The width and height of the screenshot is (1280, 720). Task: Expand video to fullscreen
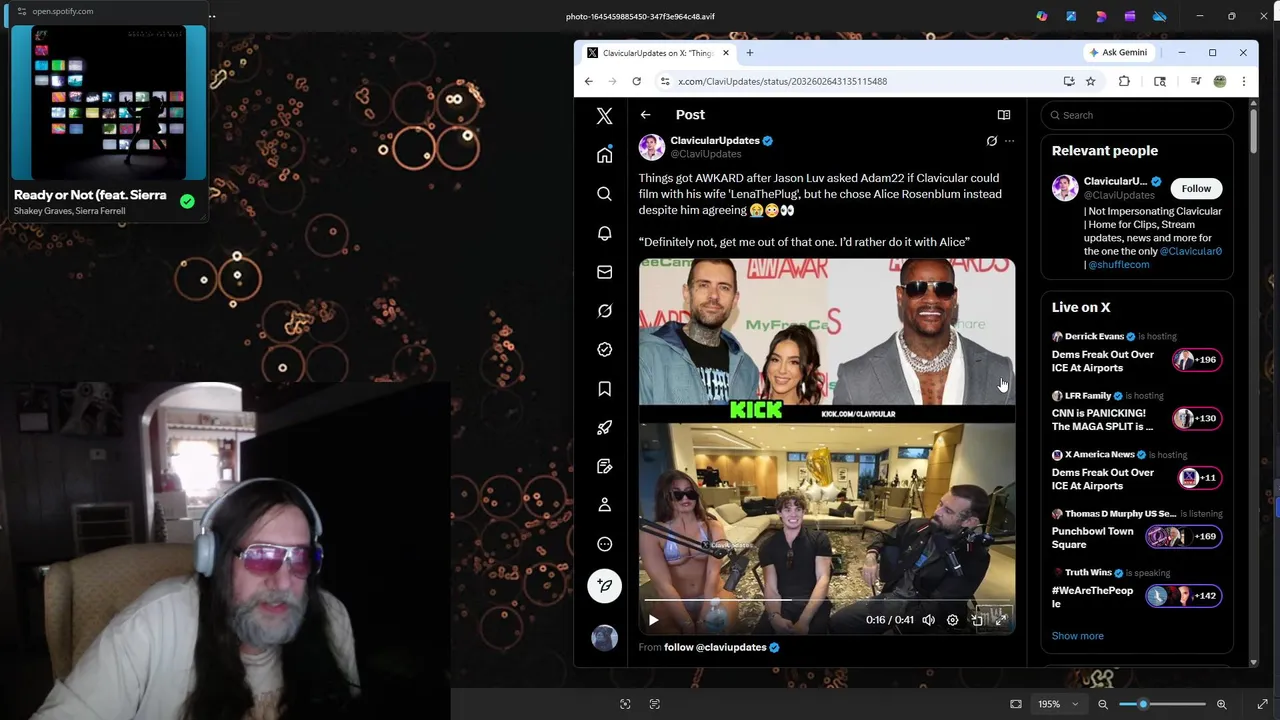tap(1000, 620)
